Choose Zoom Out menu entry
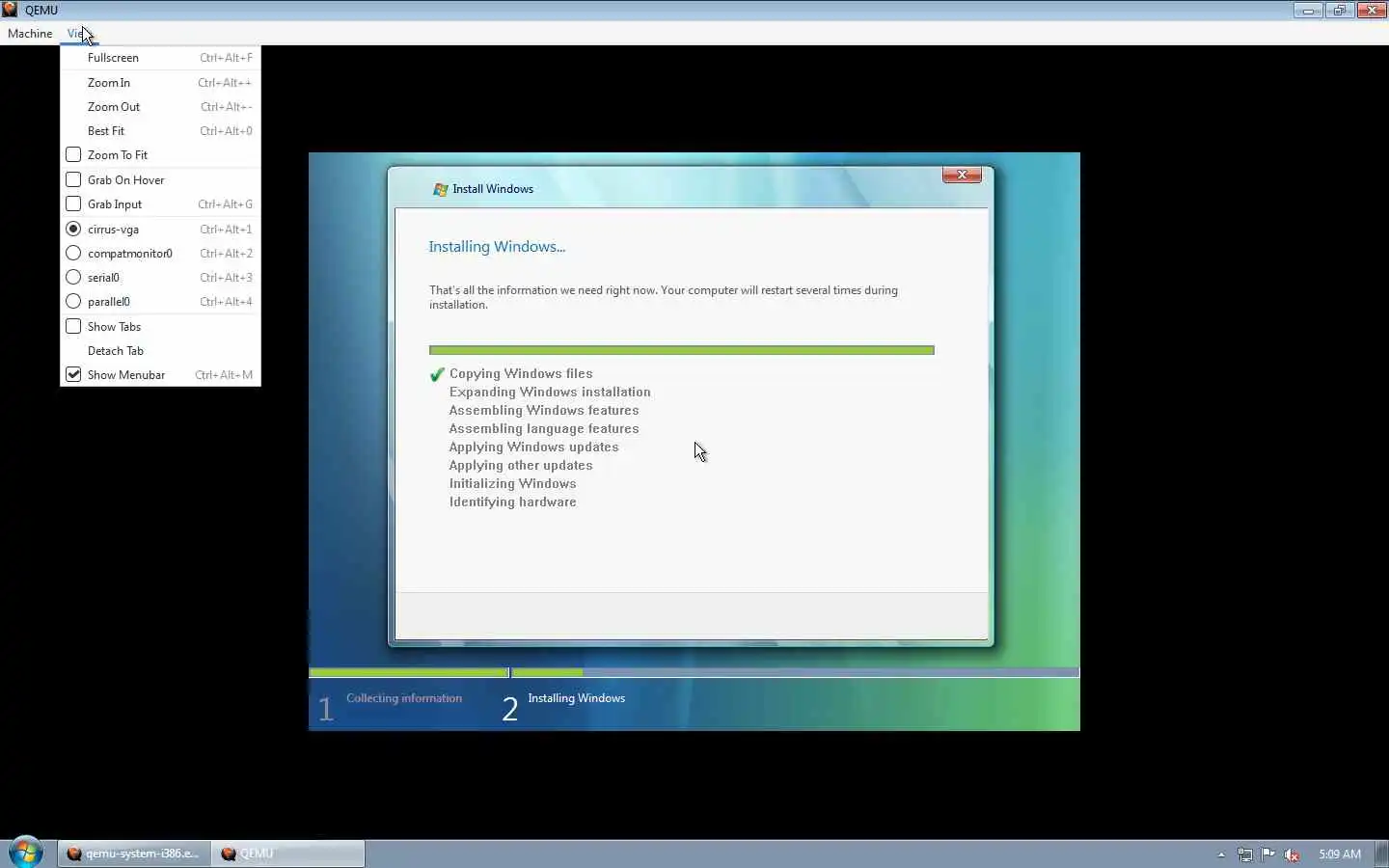Viewport: 1389px width, 868px height. pyautogui.click(x=160, y=107)
